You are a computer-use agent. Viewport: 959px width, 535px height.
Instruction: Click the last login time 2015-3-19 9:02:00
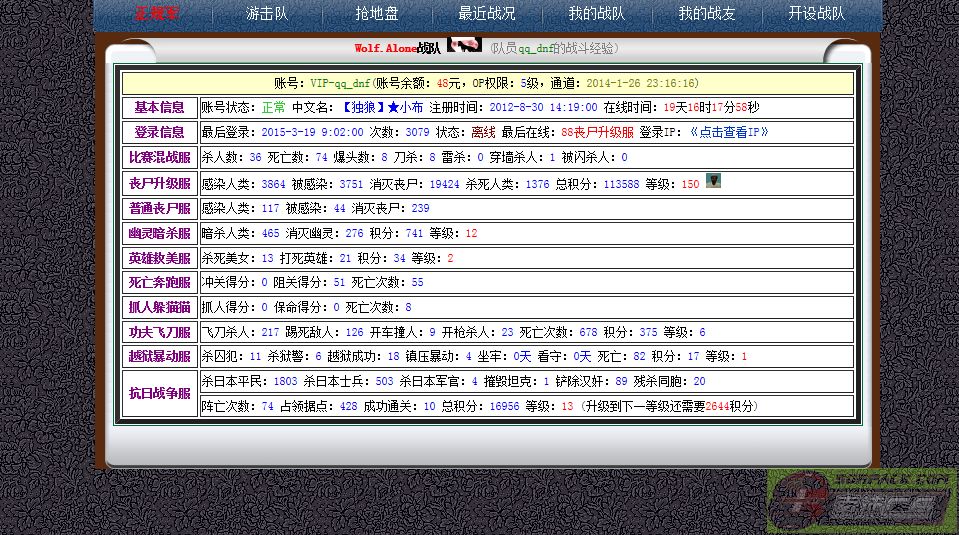point(312,132)
